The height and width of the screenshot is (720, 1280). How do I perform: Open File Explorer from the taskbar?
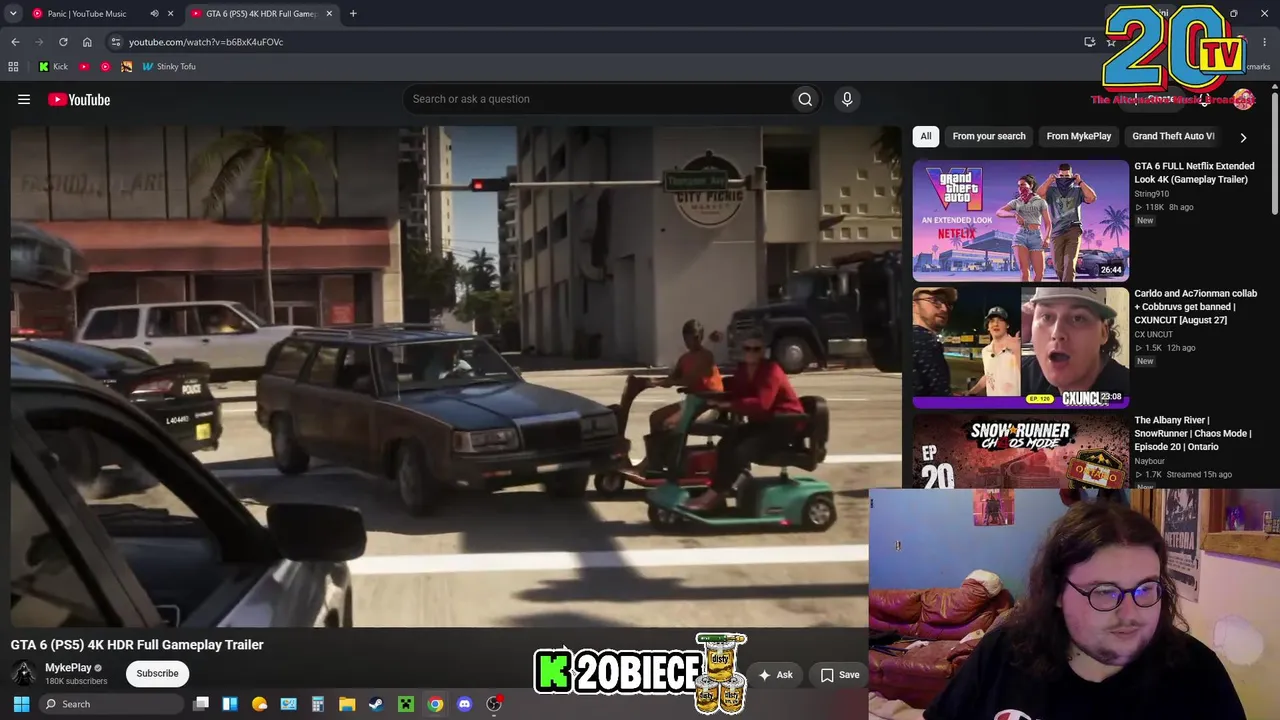coord(347,704)
